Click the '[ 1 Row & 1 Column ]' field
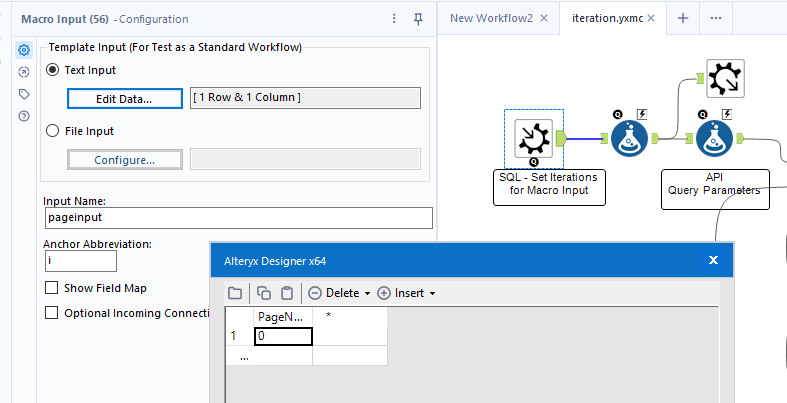Screen dimensions: 787x403 tap(305, 98)
